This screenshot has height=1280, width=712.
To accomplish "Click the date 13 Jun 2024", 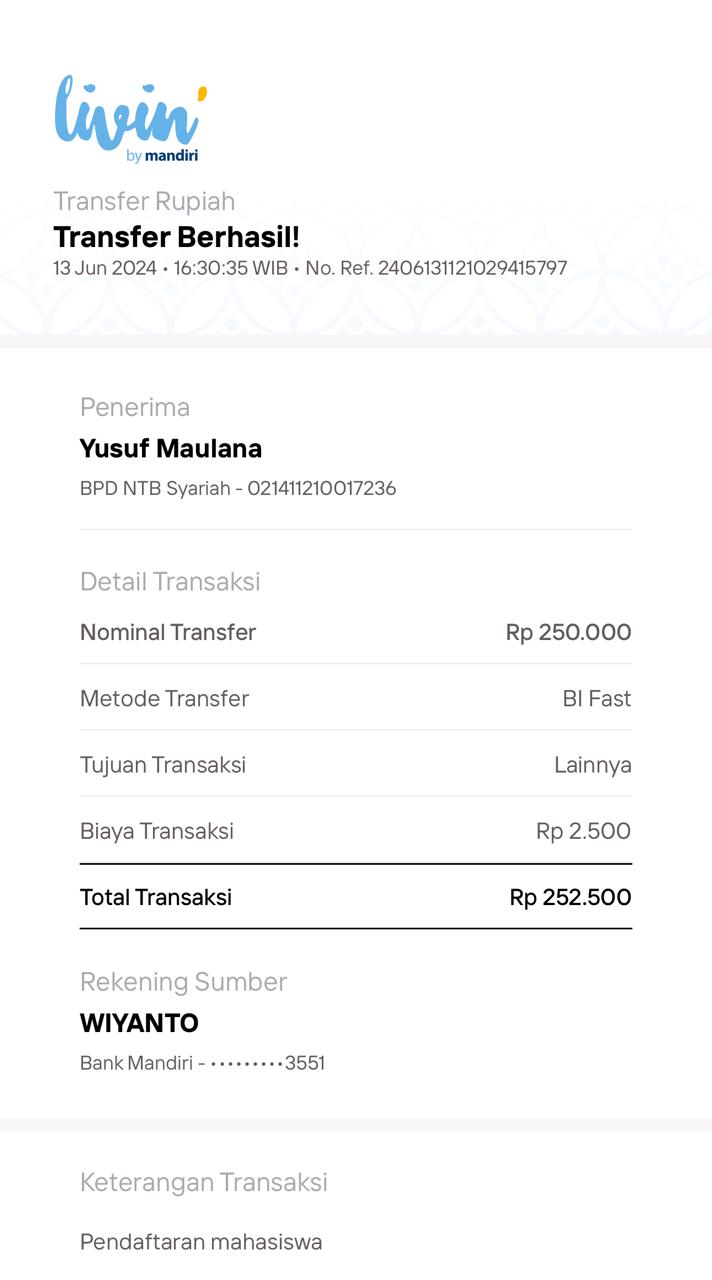I will point(104,268).
